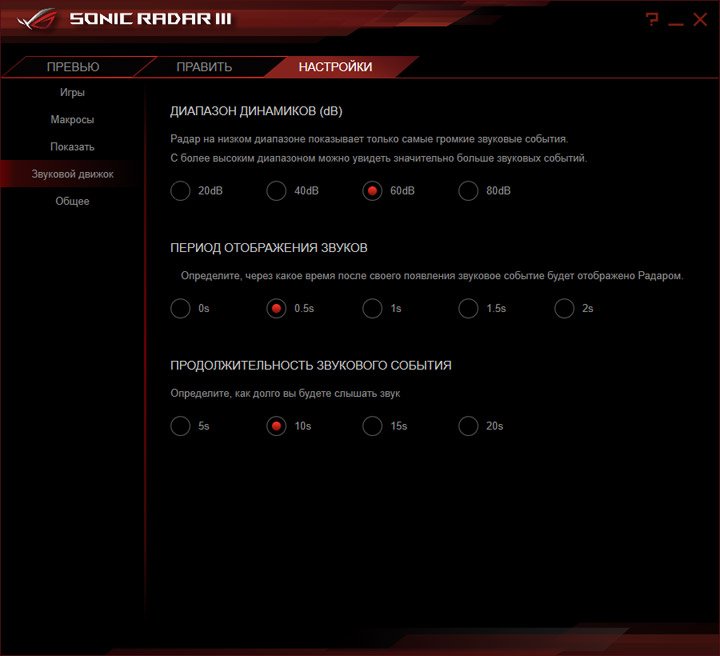720x656 pixels.
Task: Open the Показать sidebar section
Action: [72, 147]
